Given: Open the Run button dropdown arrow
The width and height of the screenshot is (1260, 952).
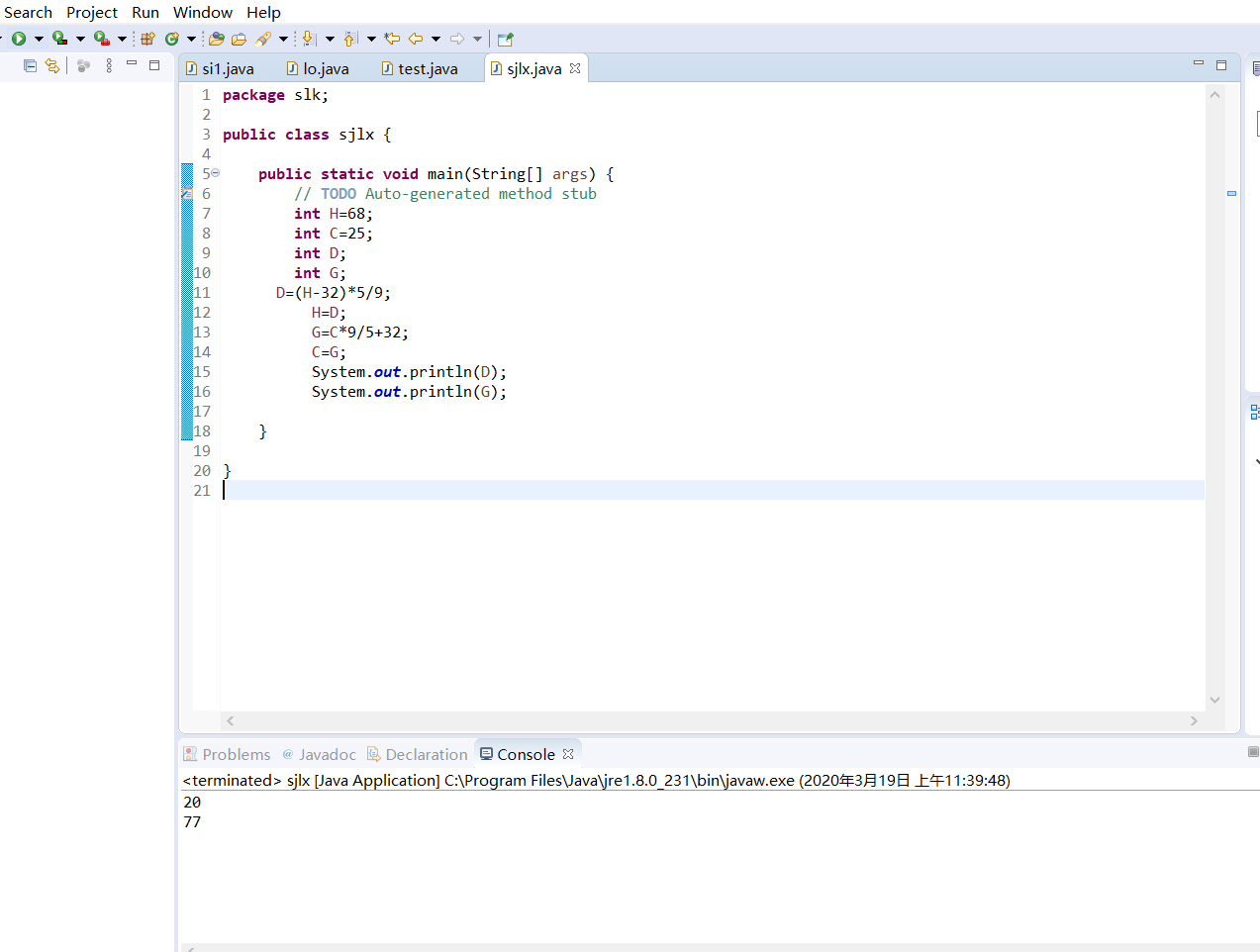Looking at the screenshot, I should 39,39.
